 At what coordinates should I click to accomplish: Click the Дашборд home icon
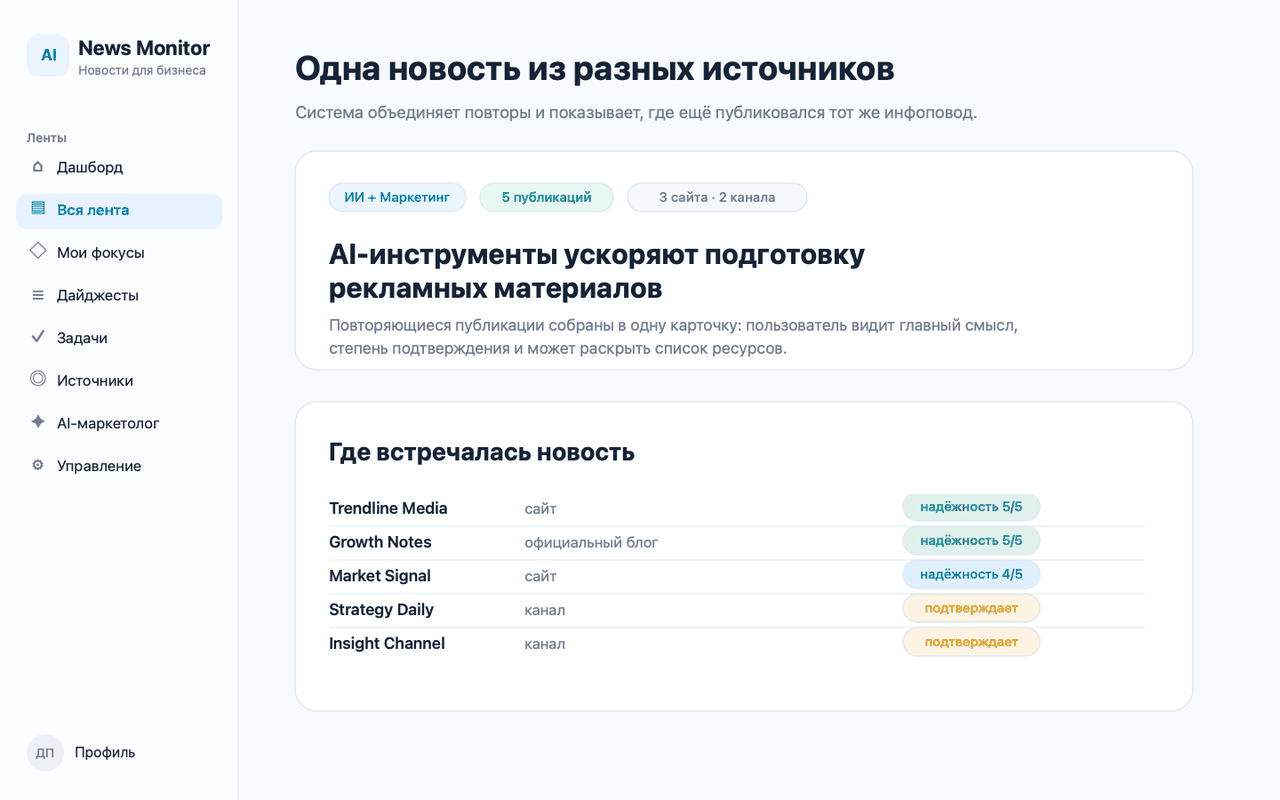38,167
